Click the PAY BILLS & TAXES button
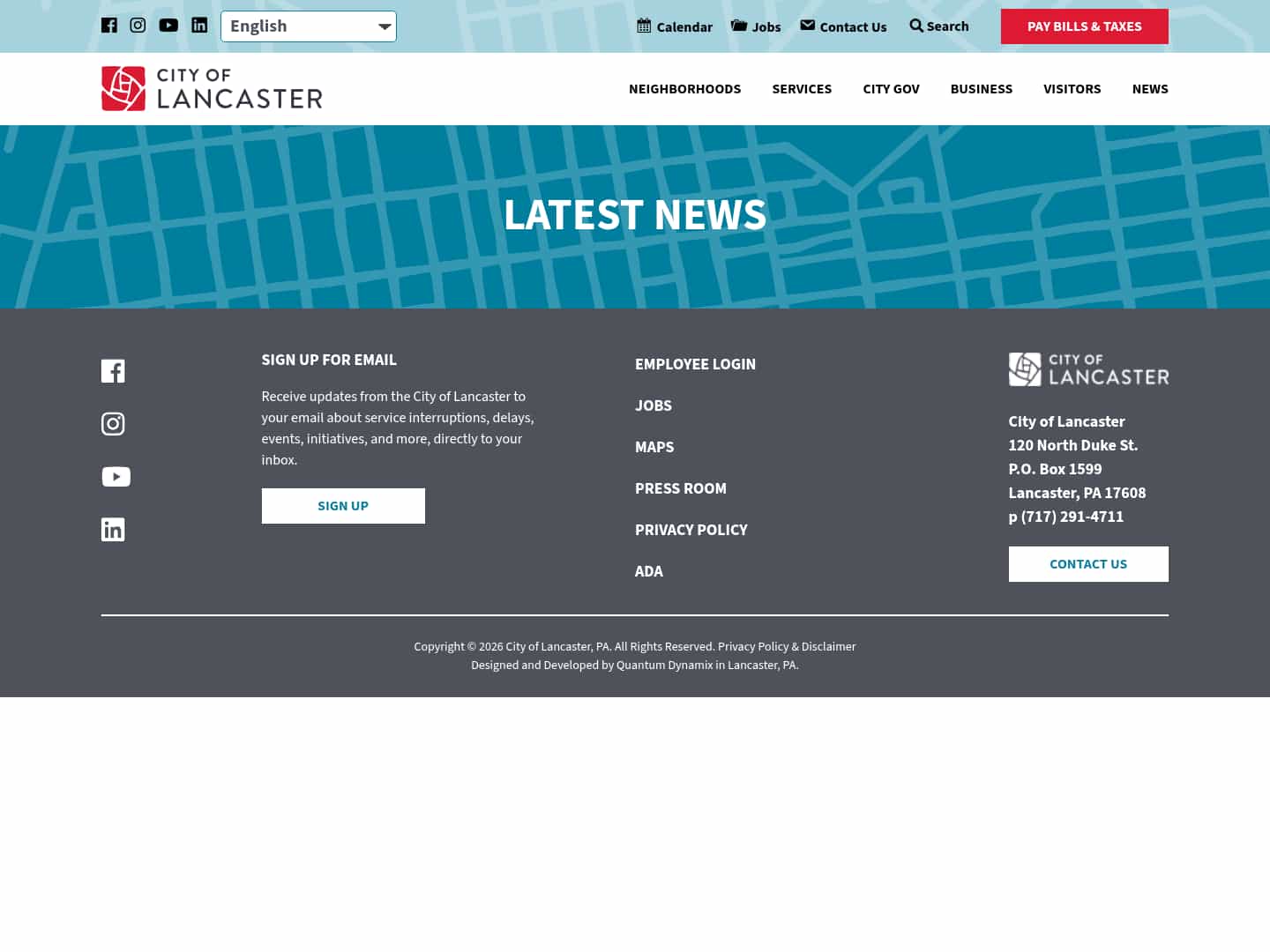 point(1084,26)
